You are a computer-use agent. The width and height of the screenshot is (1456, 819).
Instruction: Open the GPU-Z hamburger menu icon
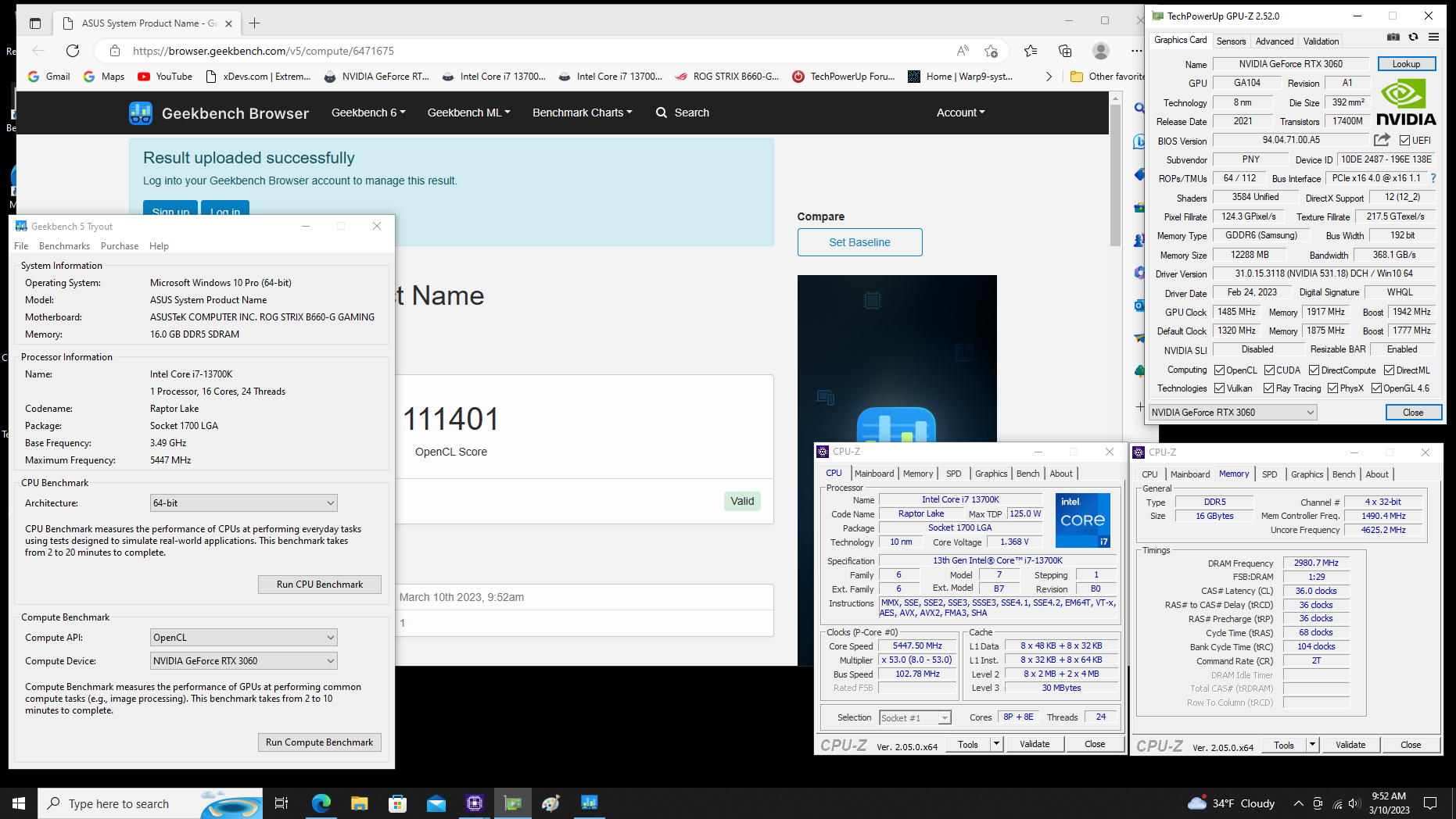click(x=1433, y=37)
